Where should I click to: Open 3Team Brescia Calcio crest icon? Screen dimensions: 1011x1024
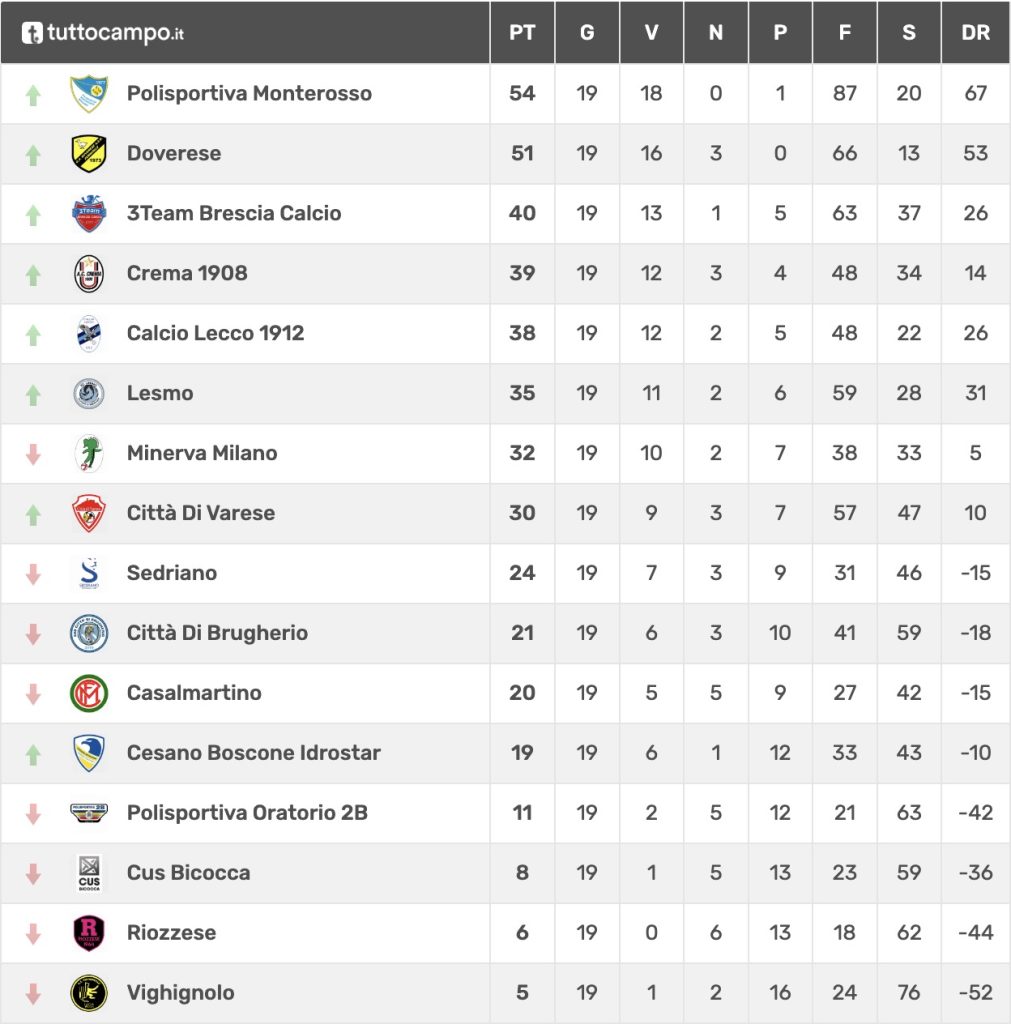(89, 214)
